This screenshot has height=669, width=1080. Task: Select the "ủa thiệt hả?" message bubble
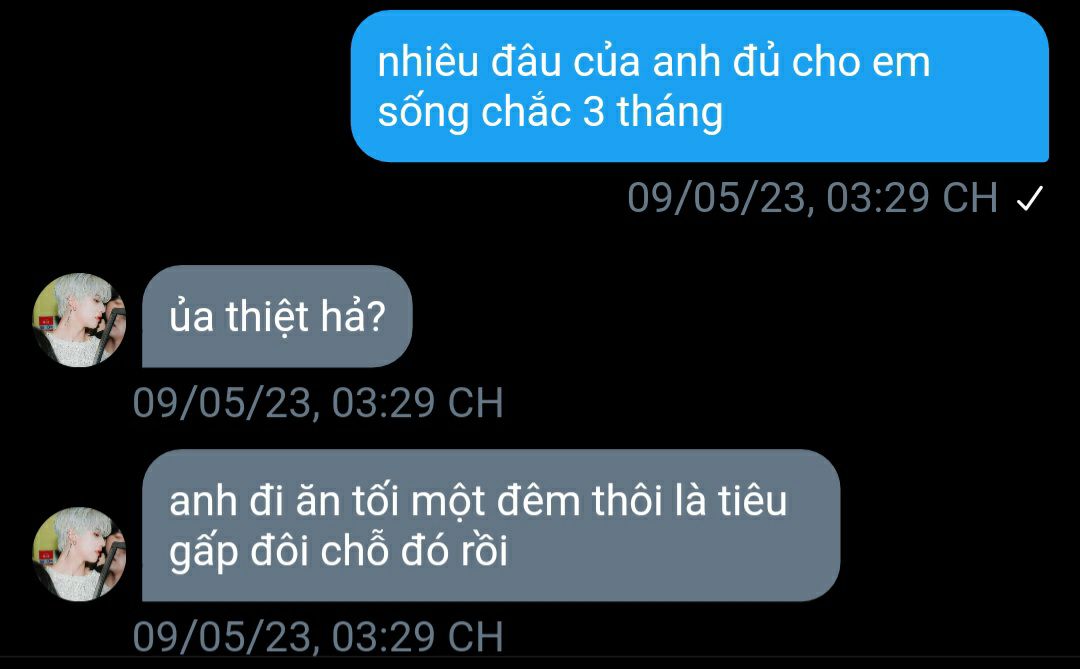277,316
